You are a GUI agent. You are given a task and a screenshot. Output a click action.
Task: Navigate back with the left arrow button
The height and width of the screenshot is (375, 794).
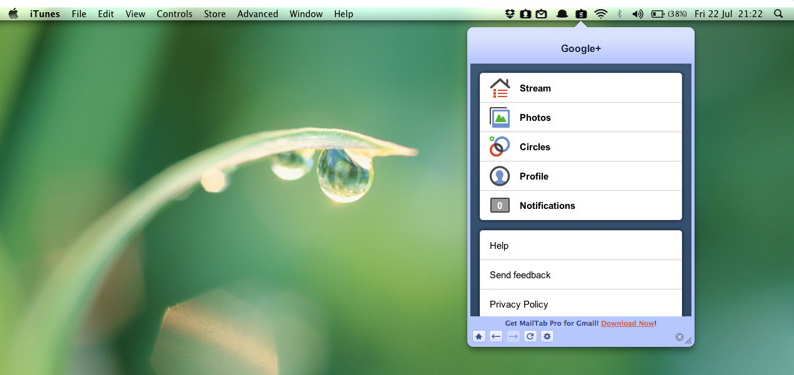point(496,337)
